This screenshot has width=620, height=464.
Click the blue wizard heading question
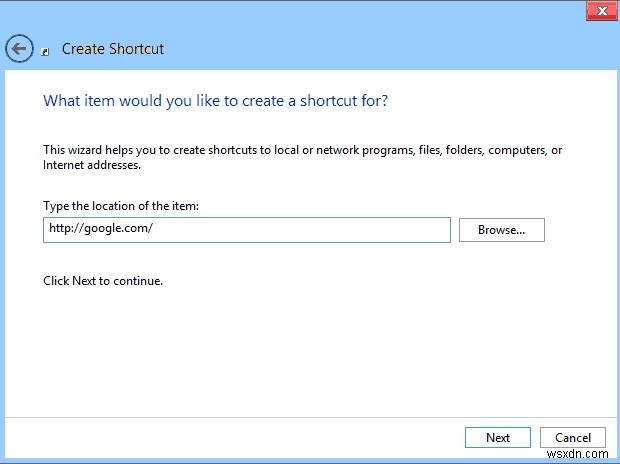[x=215, y=101]
